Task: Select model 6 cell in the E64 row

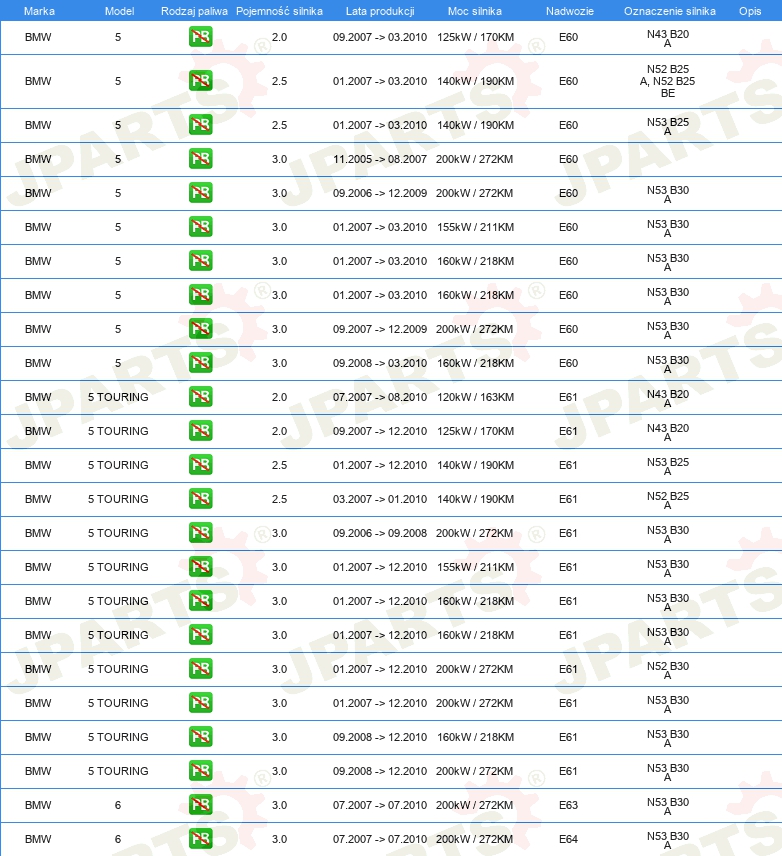Action: pos(117,839)
